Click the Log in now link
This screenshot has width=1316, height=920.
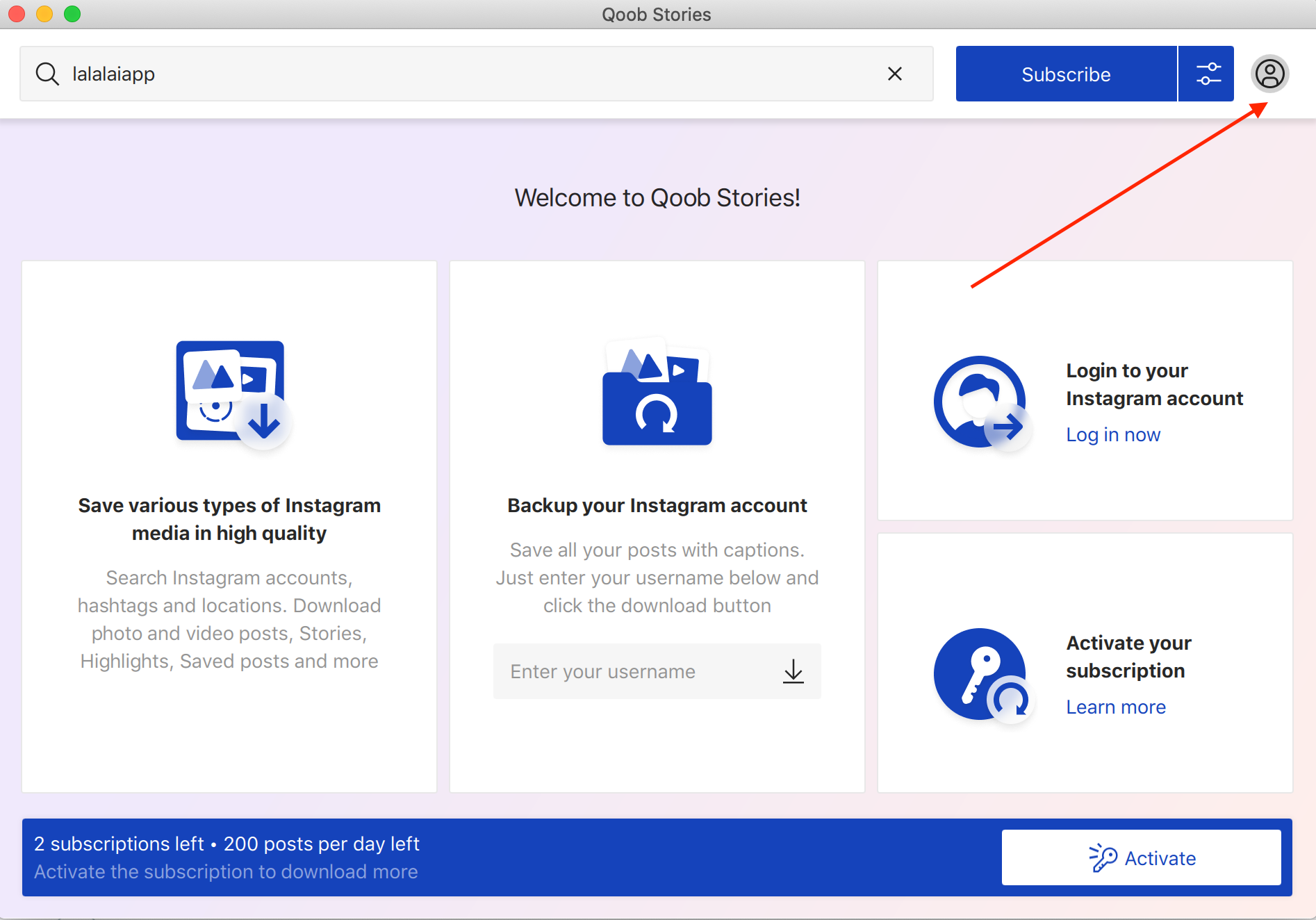click(1113, 434)
